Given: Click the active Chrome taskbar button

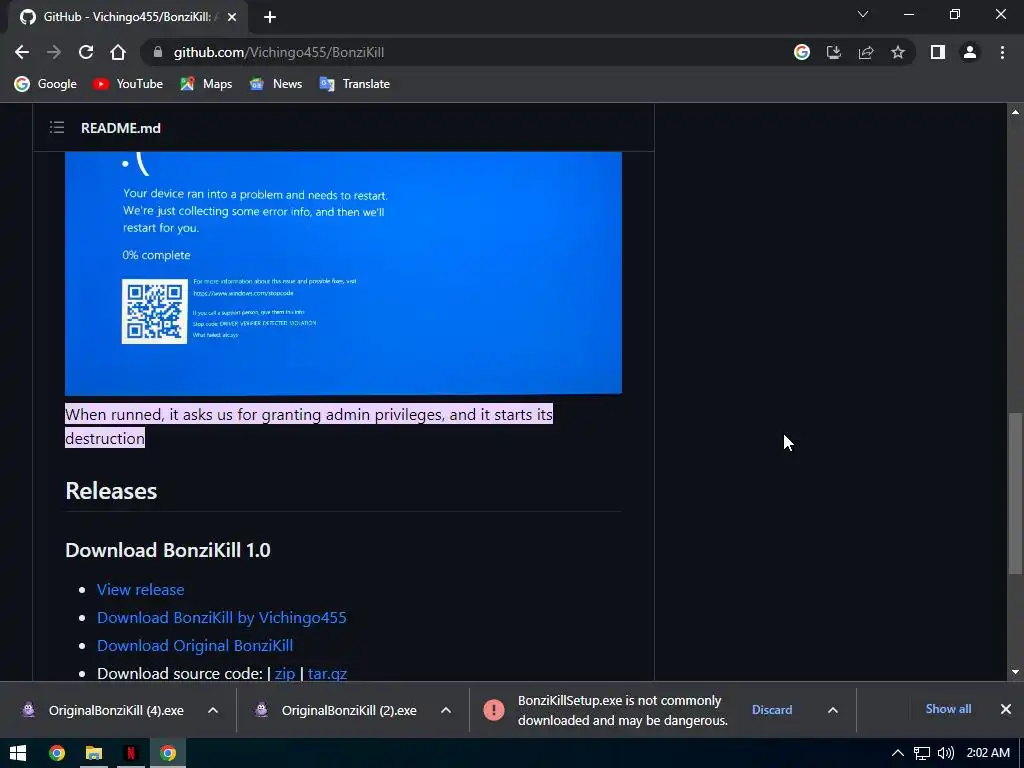Looking at the screenshot, I should pyautogui.click(x=168, y=753).
